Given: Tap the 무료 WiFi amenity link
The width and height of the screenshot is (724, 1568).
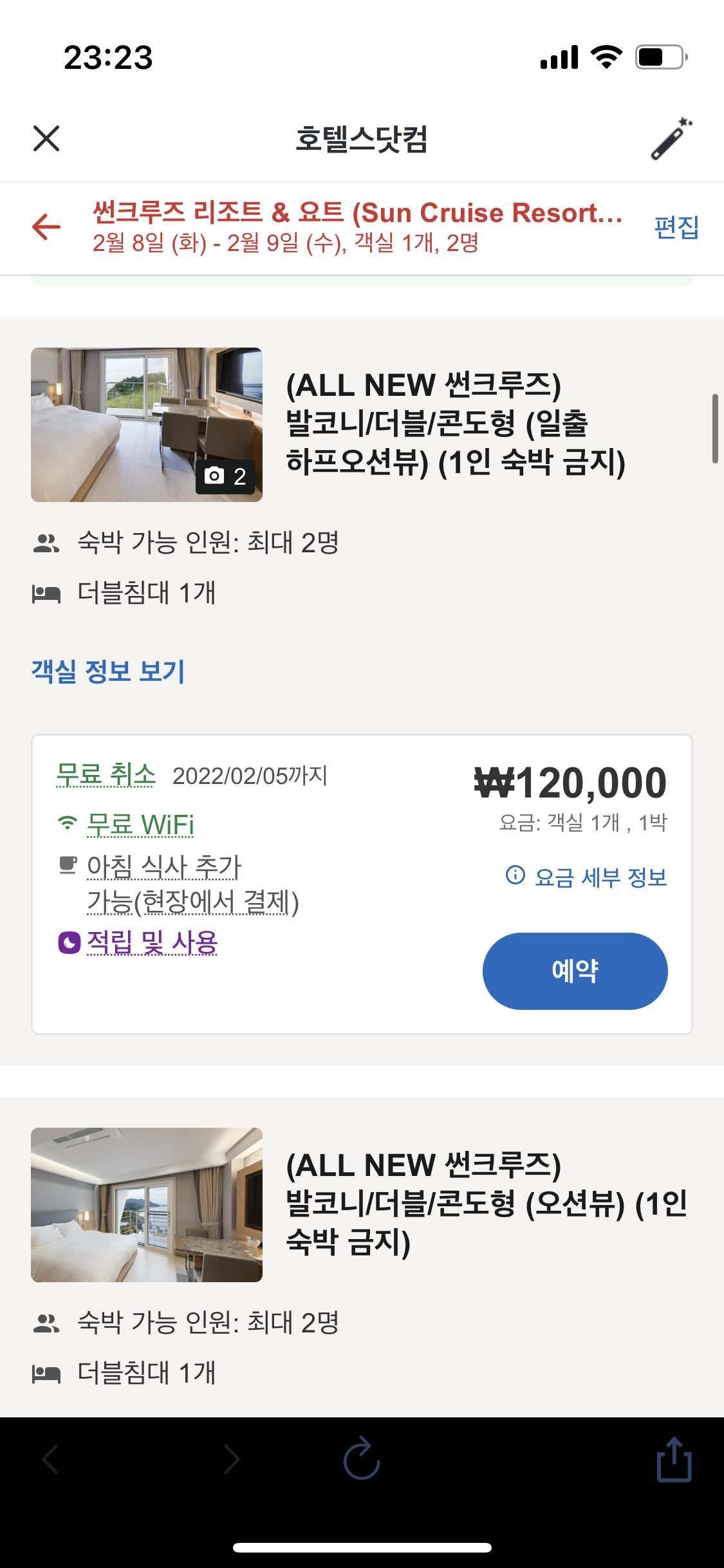Looking at the screenshot, I should click(x=140, y=825).
